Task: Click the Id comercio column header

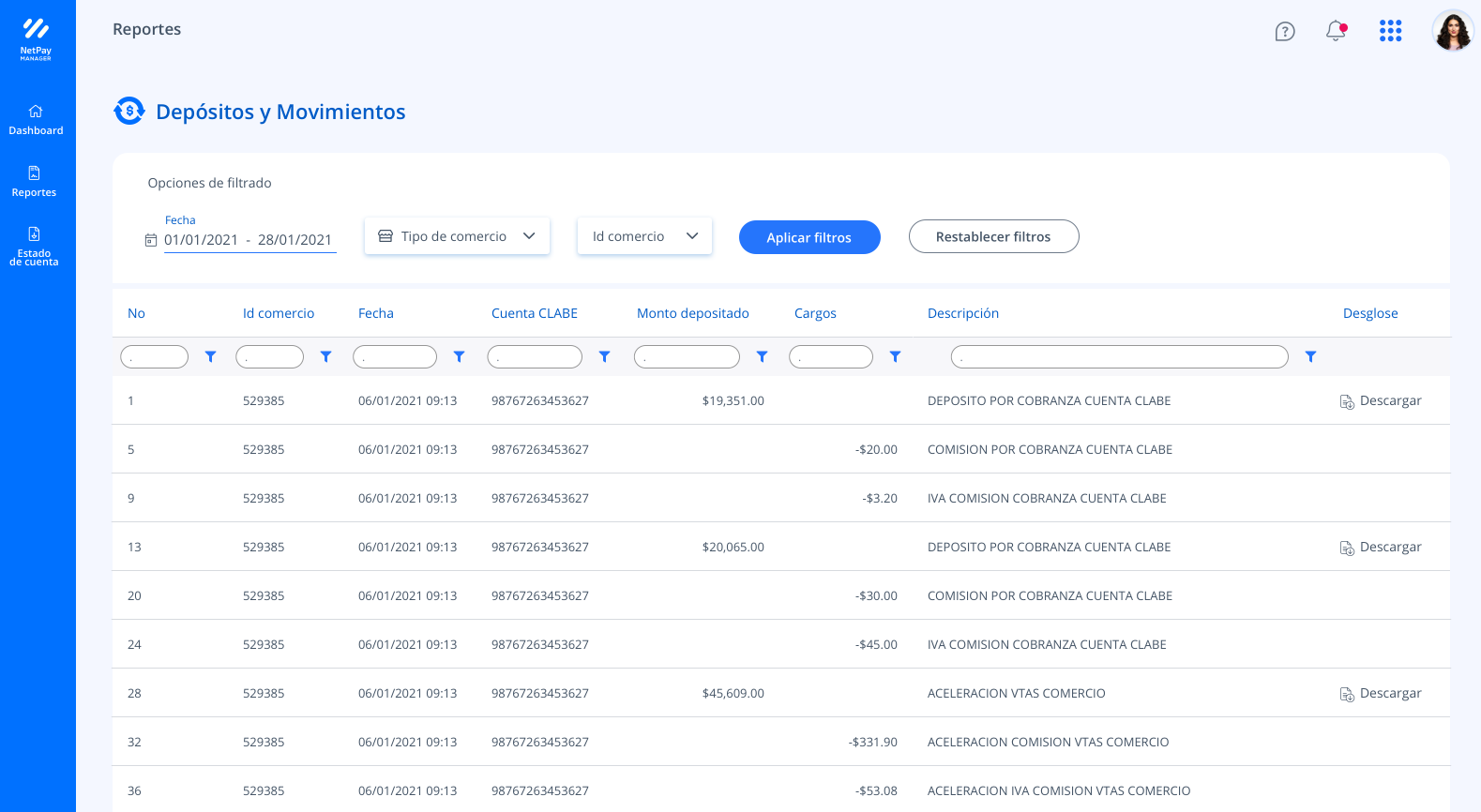Action: 279,313
